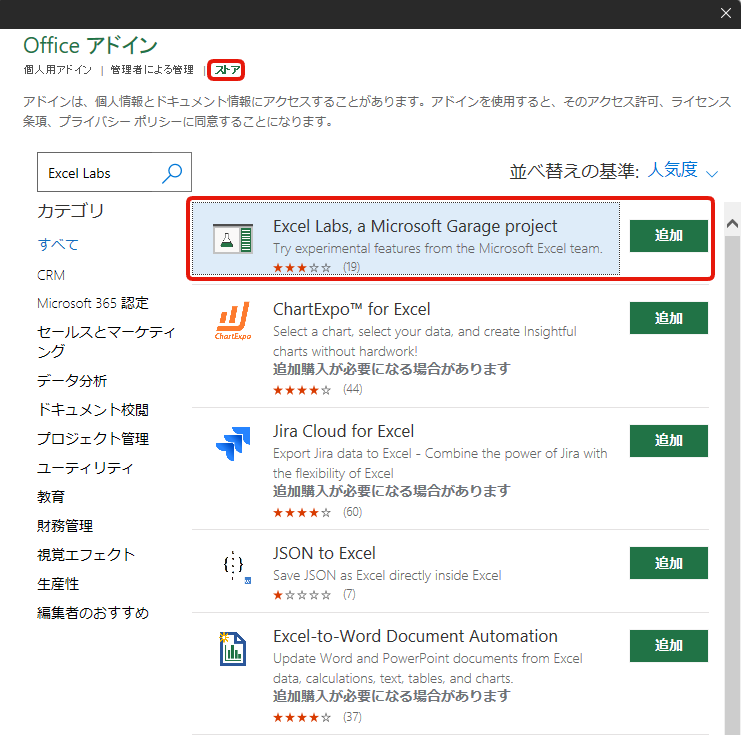Click the 並べ替えの基準 label

(x=574, y=171)
